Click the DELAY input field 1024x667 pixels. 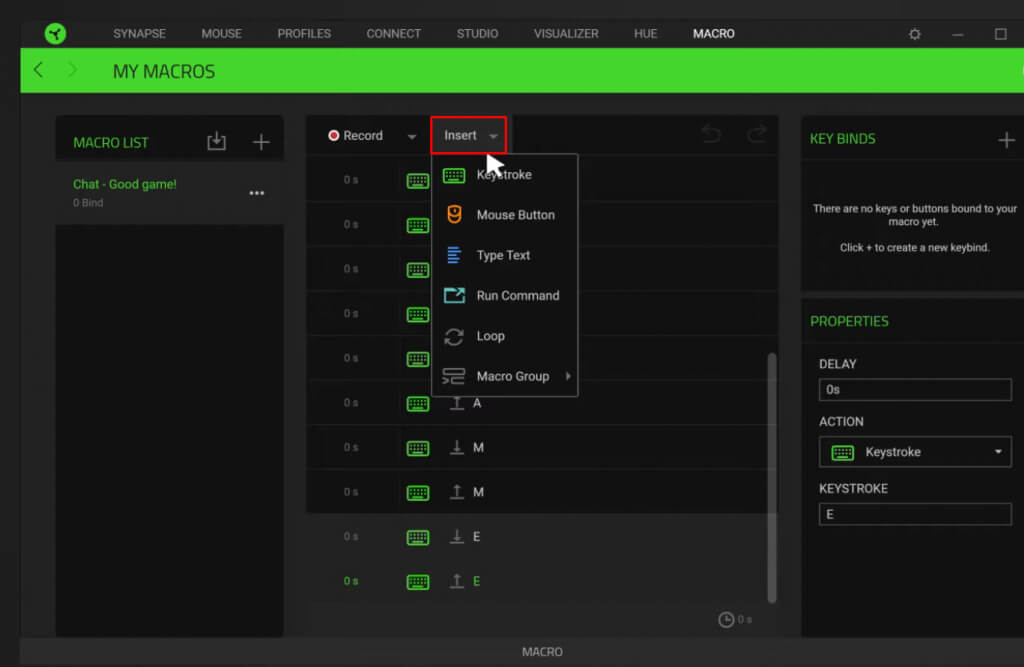click(x=915, y=390)
